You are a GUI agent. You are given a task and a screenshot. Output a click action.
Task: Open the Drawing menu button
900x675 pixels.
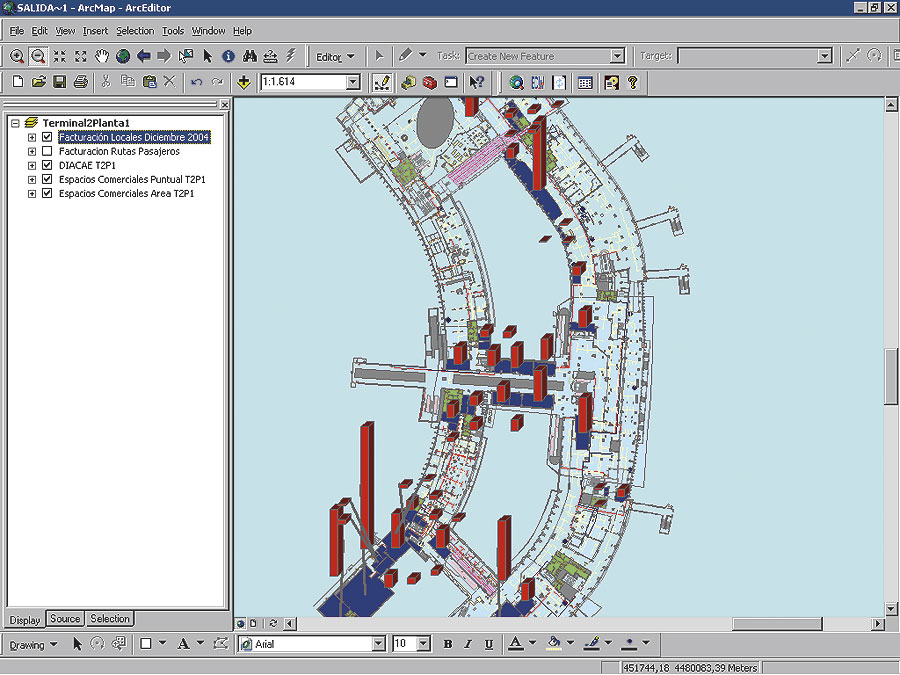coord(33,644)
